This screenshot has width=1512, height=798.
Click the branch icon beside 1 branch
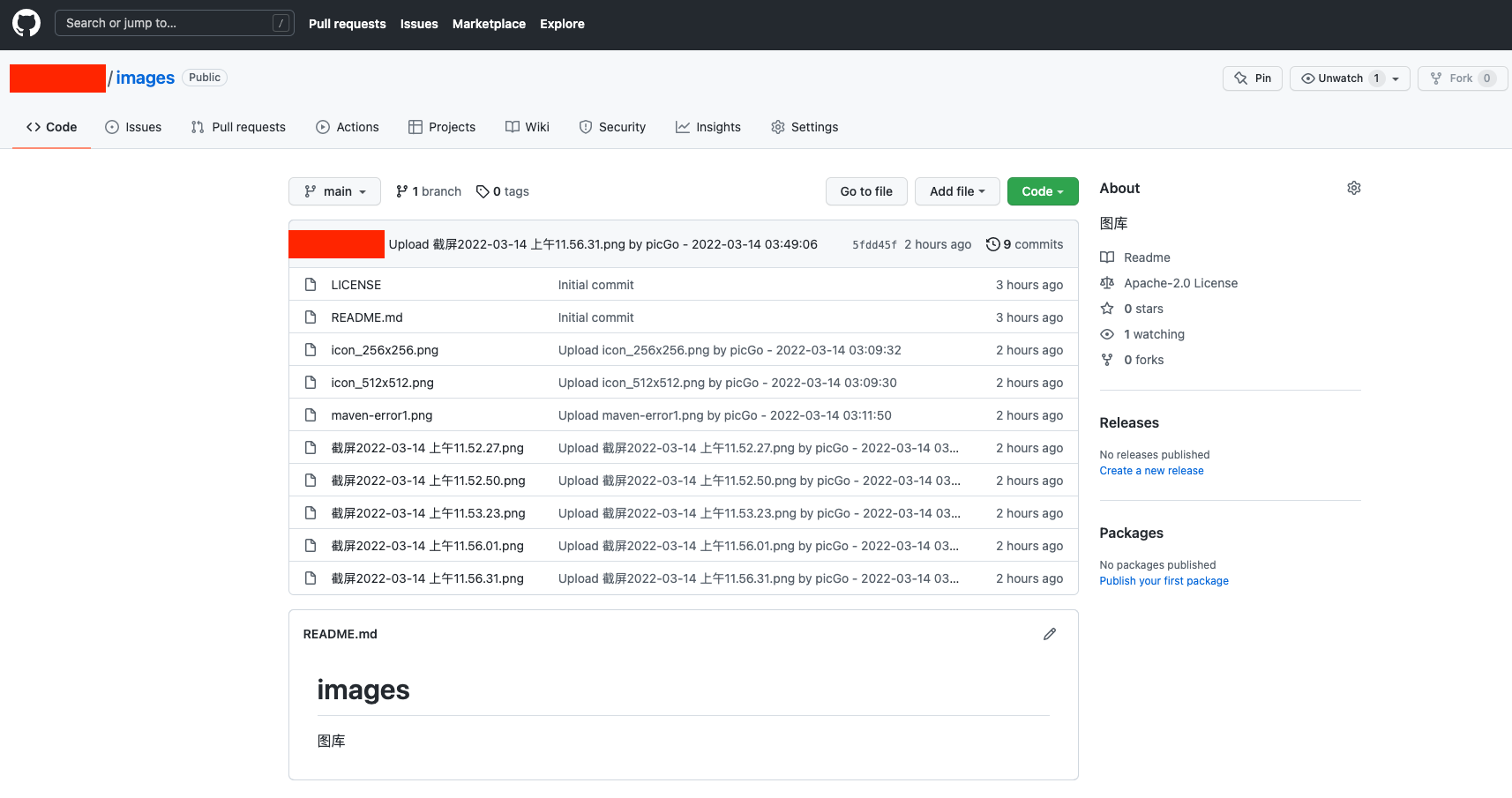(402, 191)
